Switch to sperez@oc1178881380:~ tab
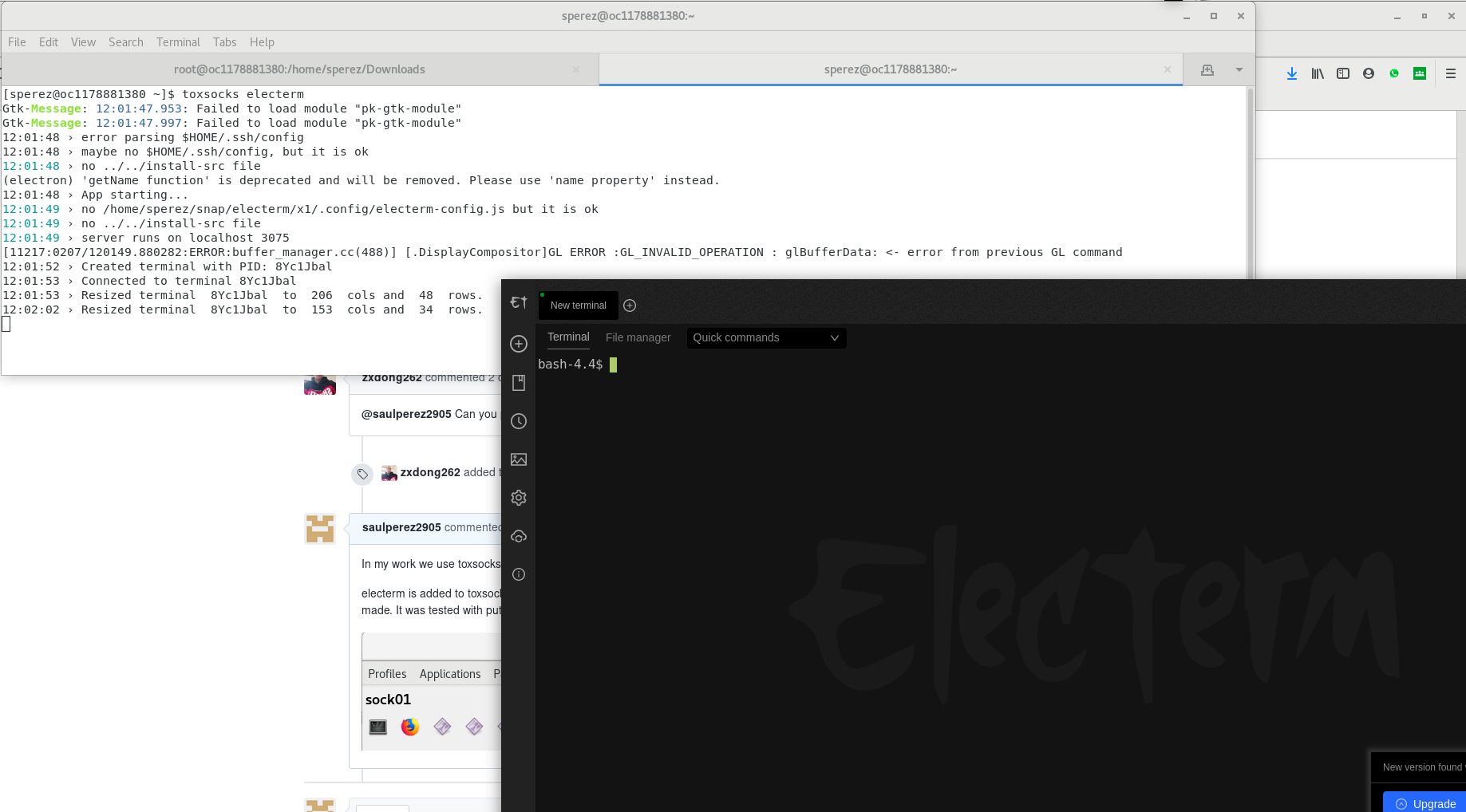 coord(891,69)
